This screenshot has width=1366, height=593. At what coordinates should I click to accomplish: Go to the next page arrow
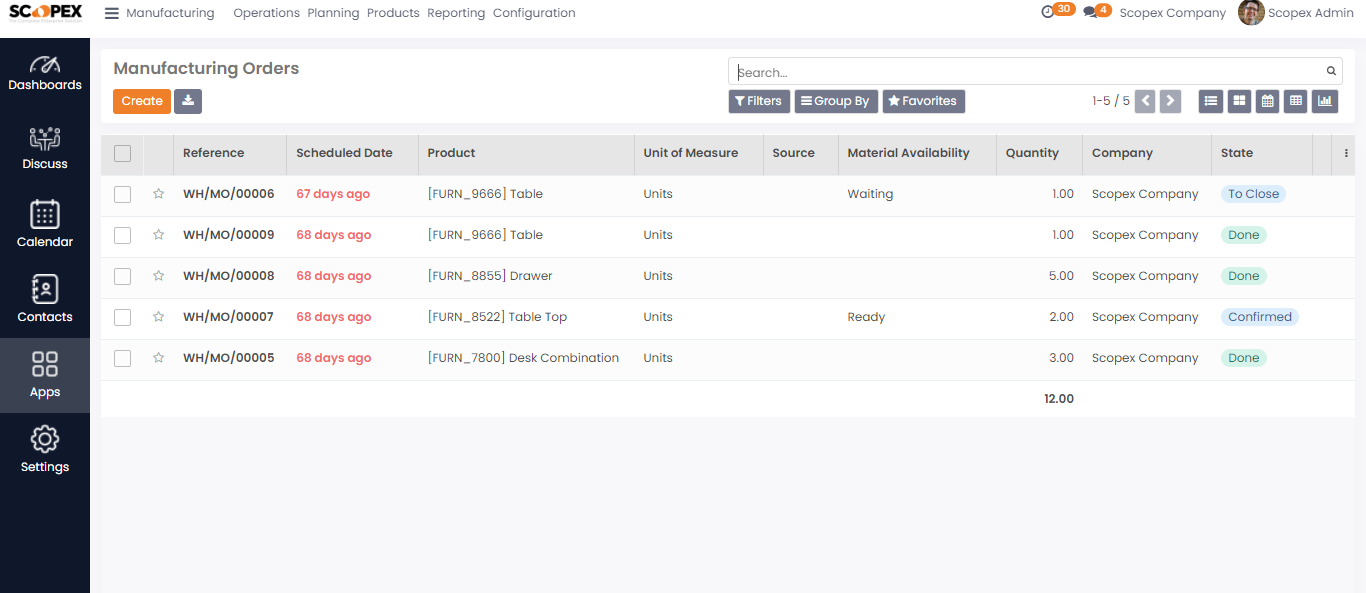click(1170, 101)
